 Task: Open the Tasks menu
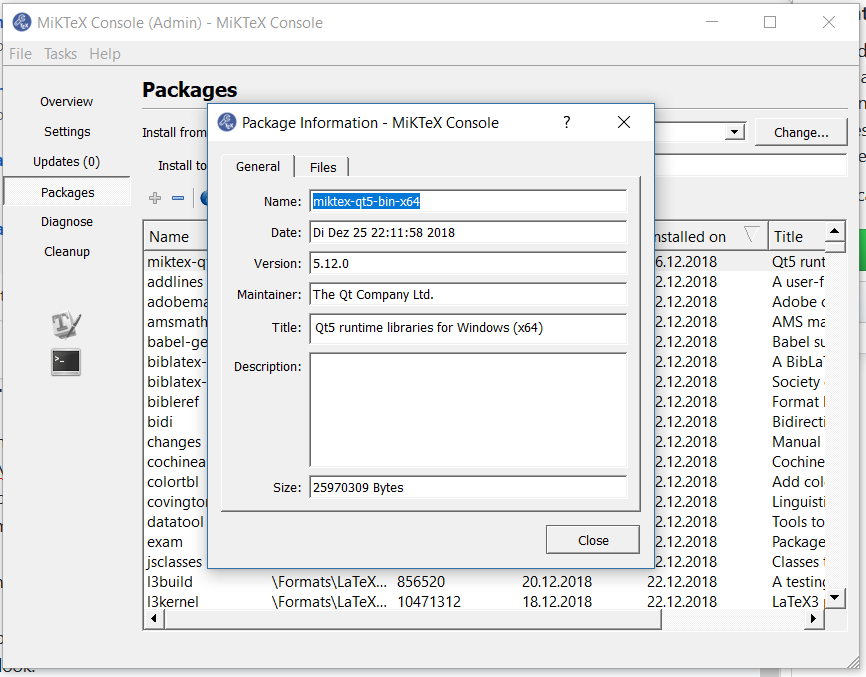coord(60,53)
